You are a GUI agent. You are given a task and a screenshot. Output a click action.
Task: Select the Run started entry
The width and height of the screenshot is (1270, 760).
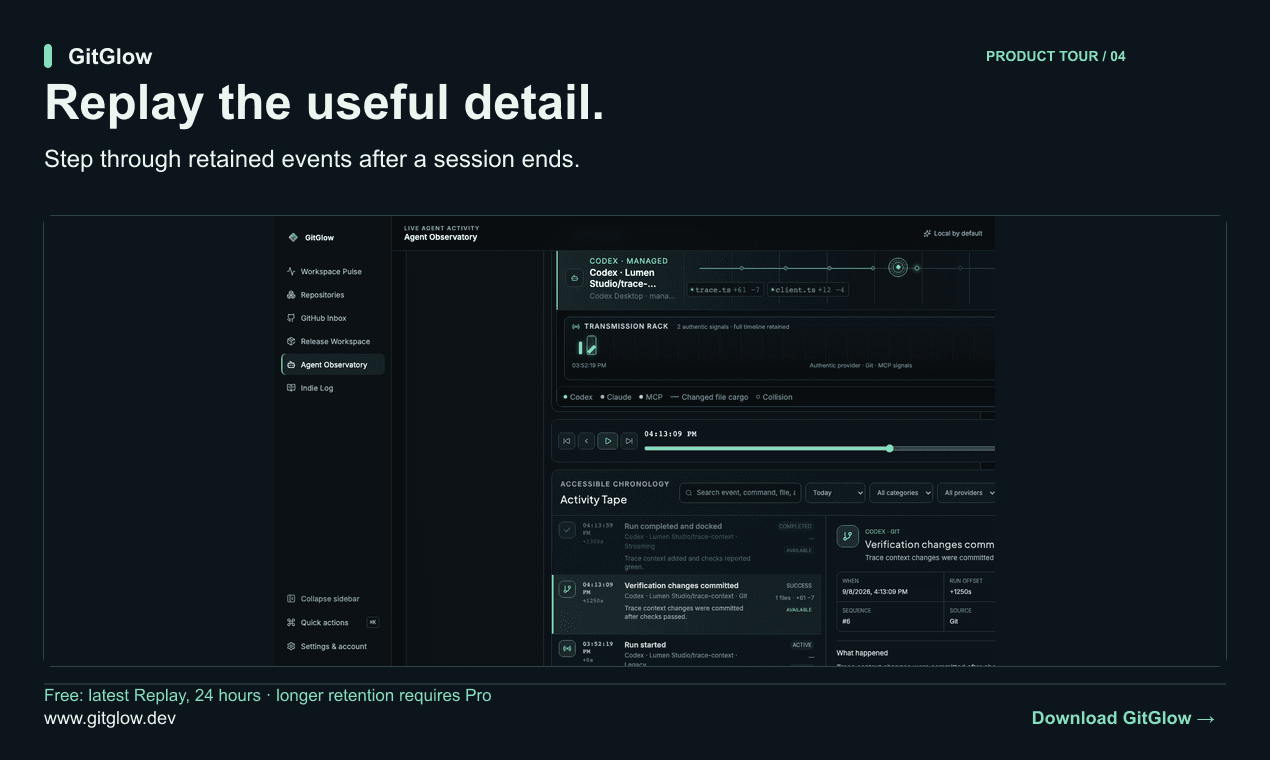pyautogui.click(x=686, y=651)
